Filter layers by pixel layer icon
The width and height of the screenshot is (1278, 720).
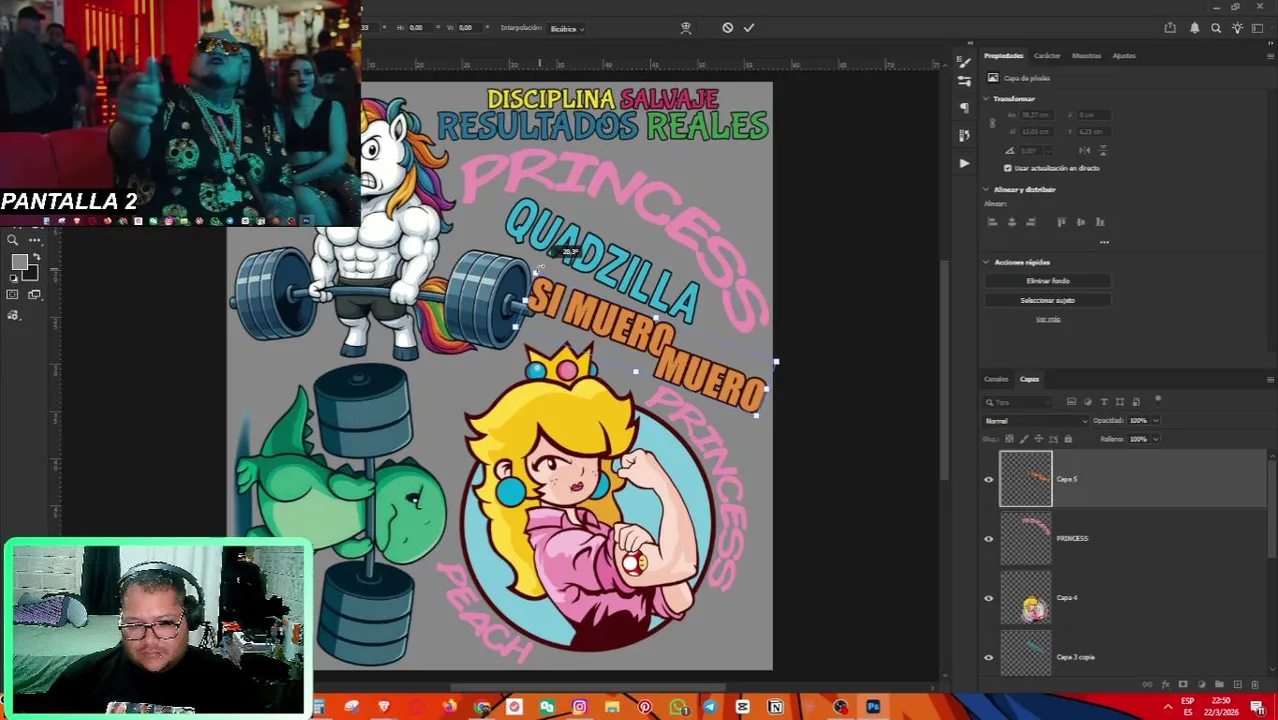pos(1072,402)
